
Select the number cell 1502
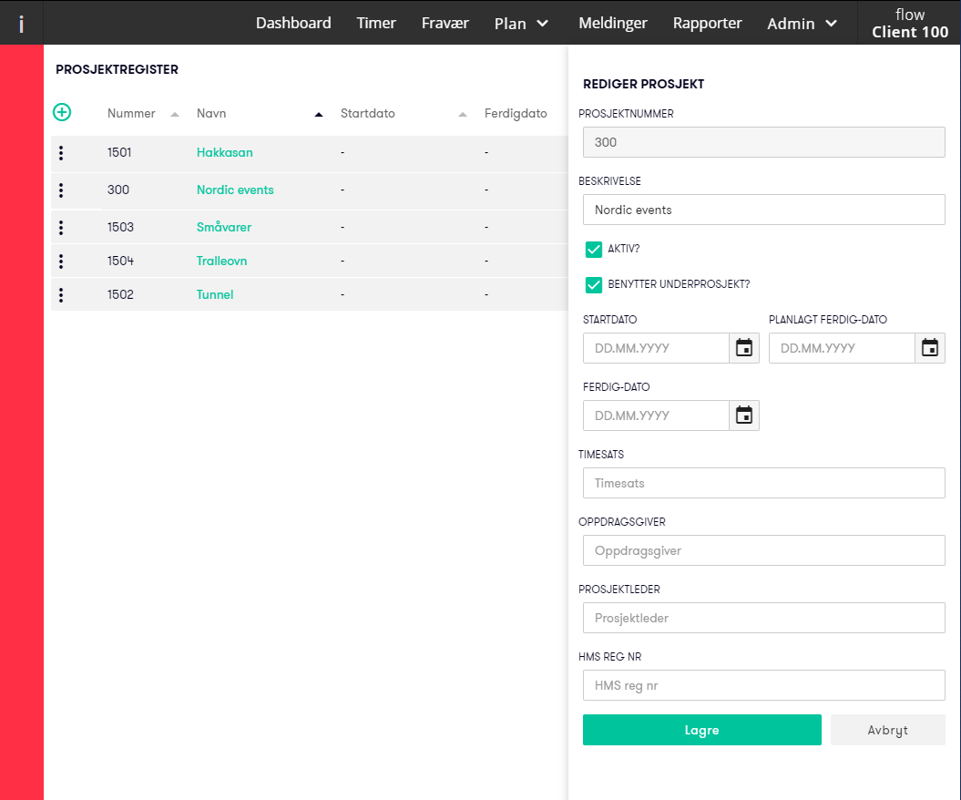coord(120,295)
